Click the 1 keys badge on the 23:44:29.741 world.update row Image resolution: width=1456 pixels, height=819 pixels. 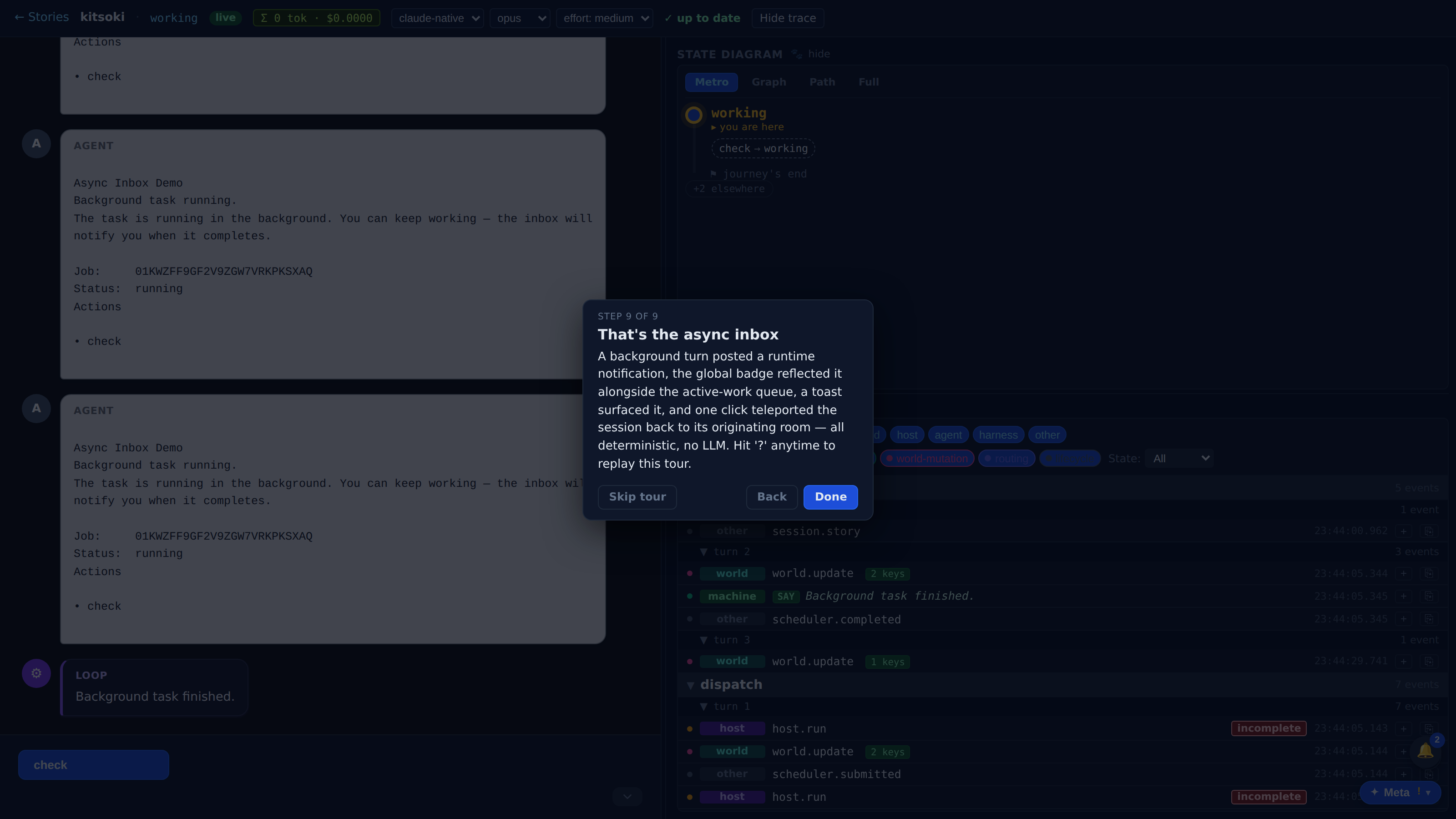tap(887, 662)
